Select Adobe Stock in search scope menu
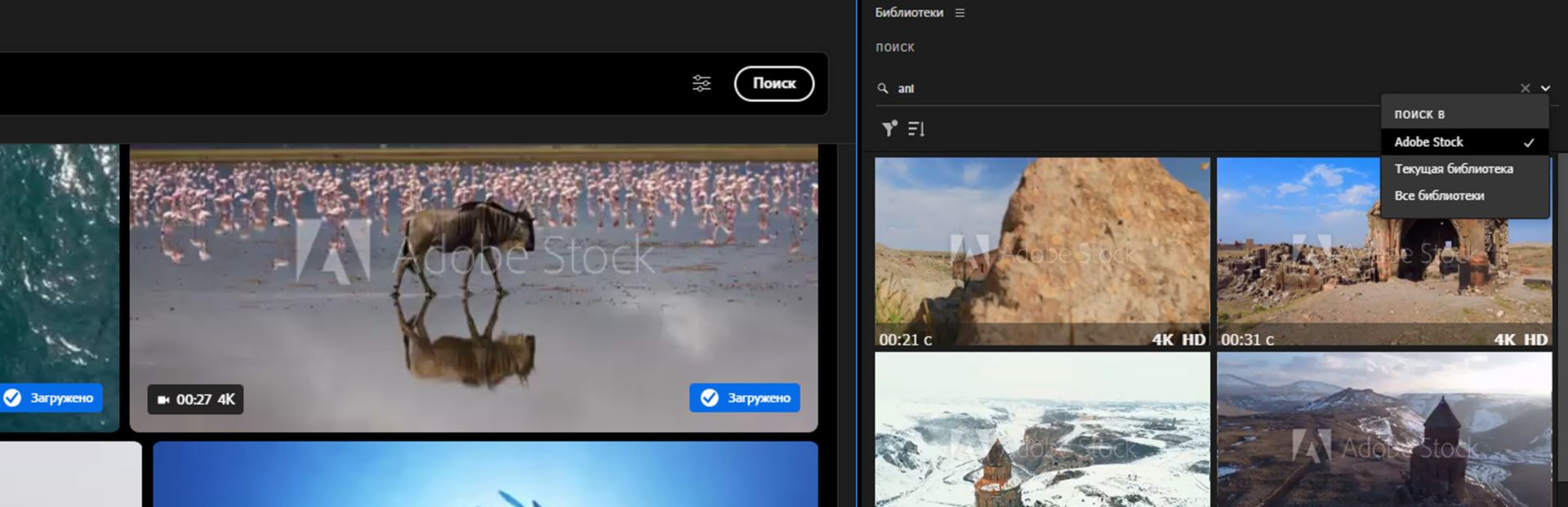 [x=1465, y=142]
